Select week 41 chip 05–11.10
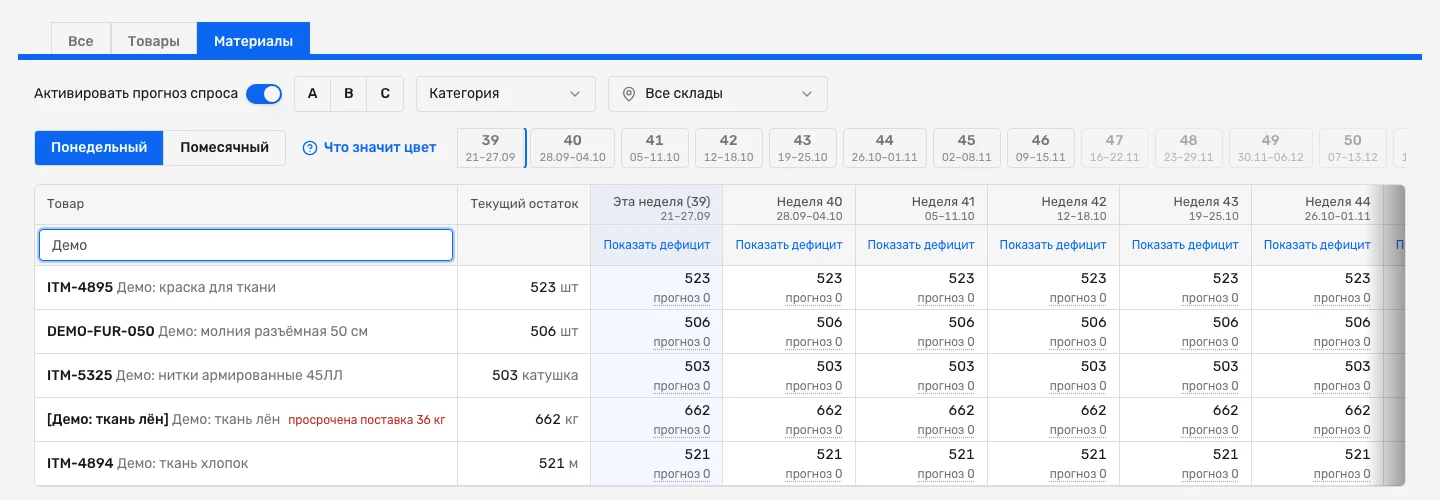1440x500 pixels. pos(655,148)
